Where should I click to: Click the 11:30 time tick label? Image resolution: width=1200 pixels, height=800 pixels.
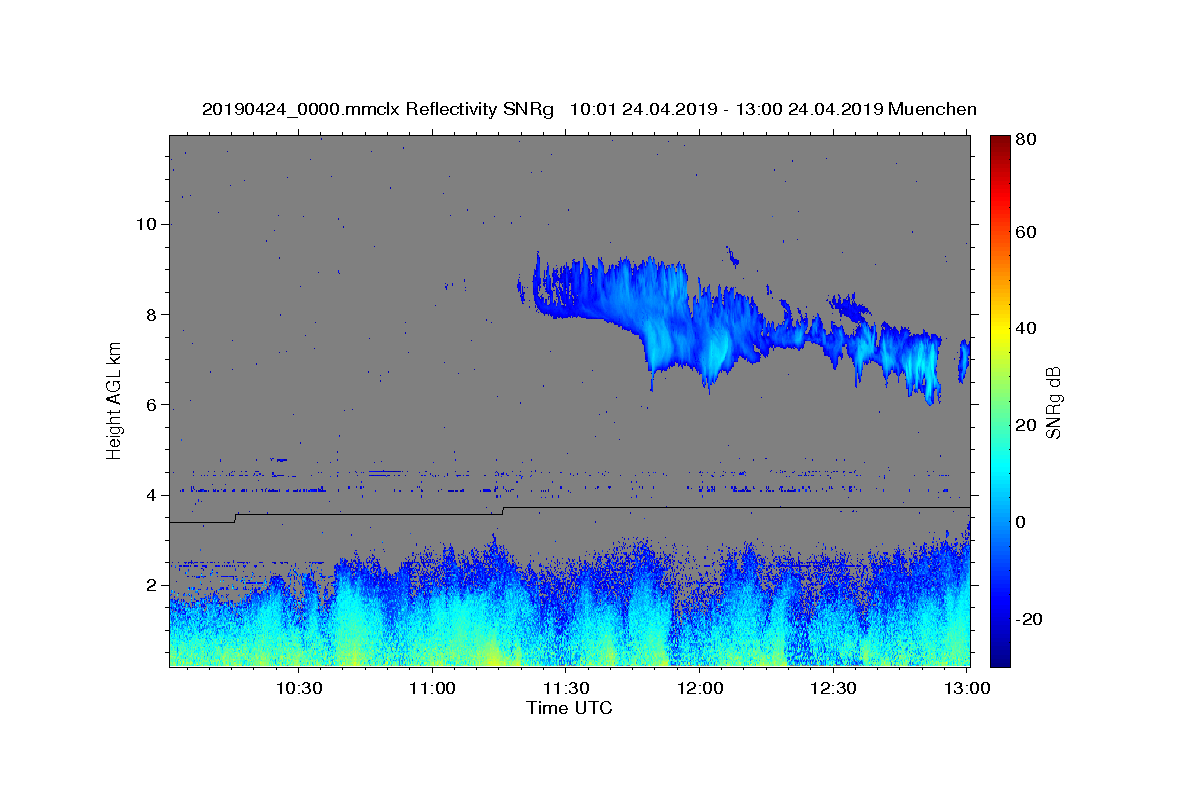pos(566,688)
